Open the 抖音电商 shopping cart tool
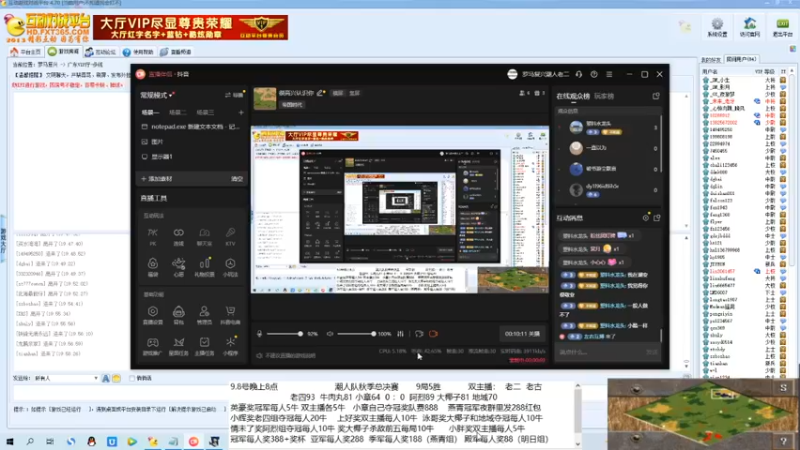Image resolution: width=800 pixels, height=450 pixels. [x=230, y=315]
